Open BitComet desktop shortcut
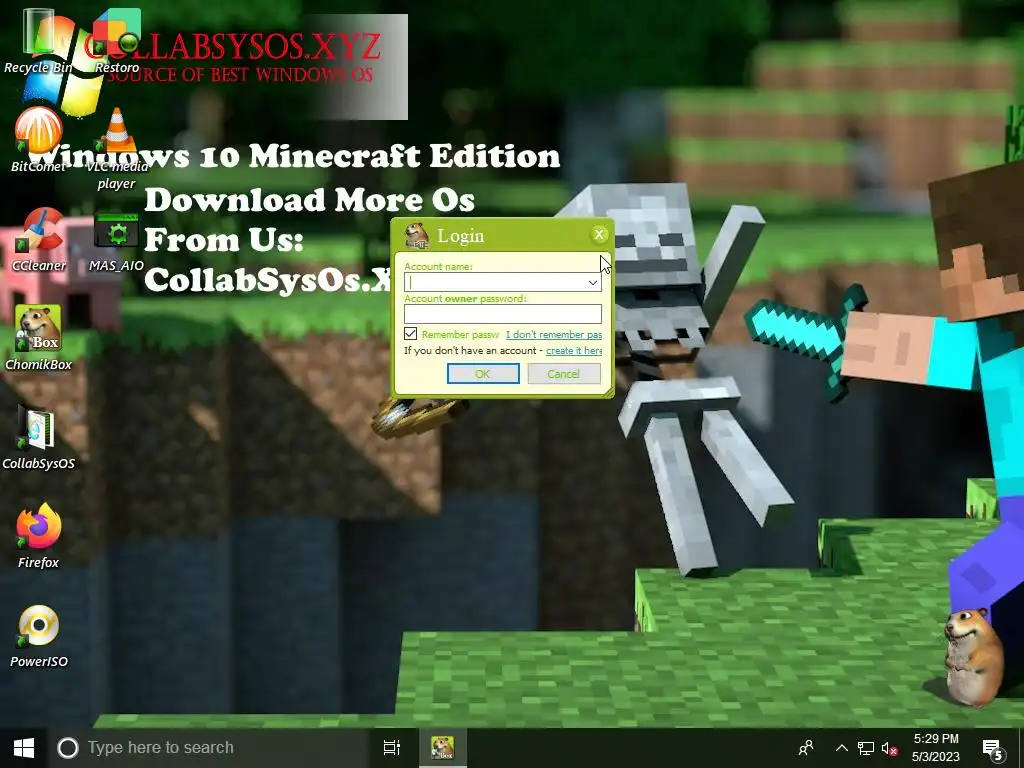 click(x=39, y=140)
